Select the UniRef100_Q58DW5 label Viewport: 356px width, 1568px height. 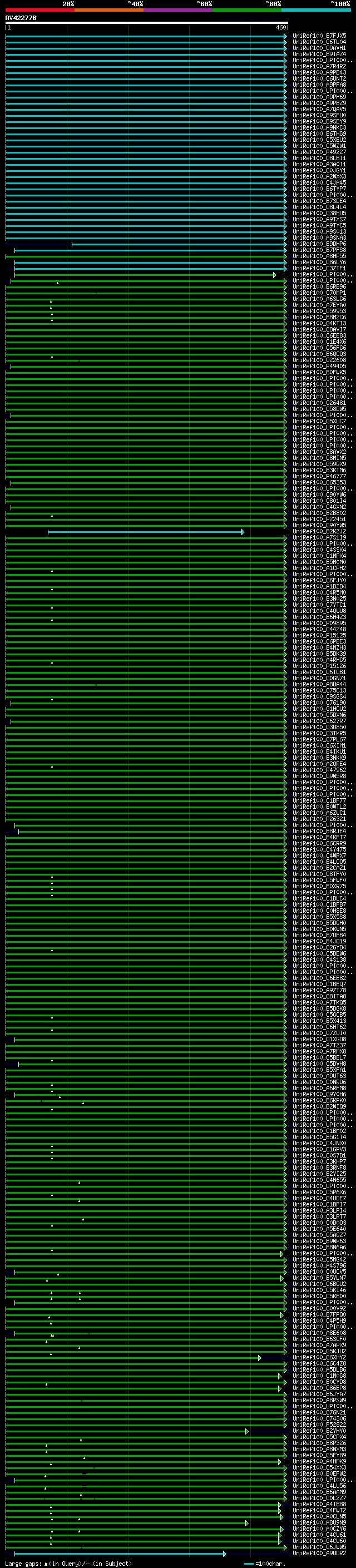coord(319,409)
